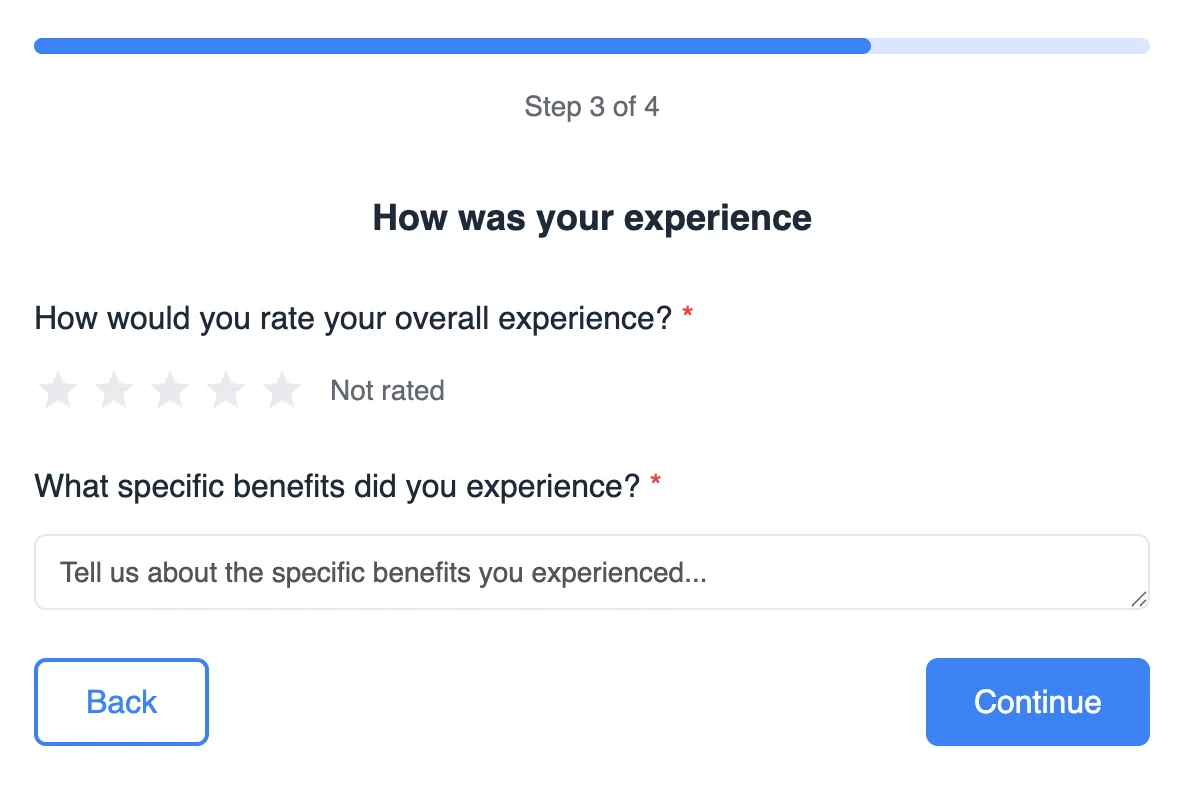Click the red asterisk beside the rating question

click(x=687, y=318)
